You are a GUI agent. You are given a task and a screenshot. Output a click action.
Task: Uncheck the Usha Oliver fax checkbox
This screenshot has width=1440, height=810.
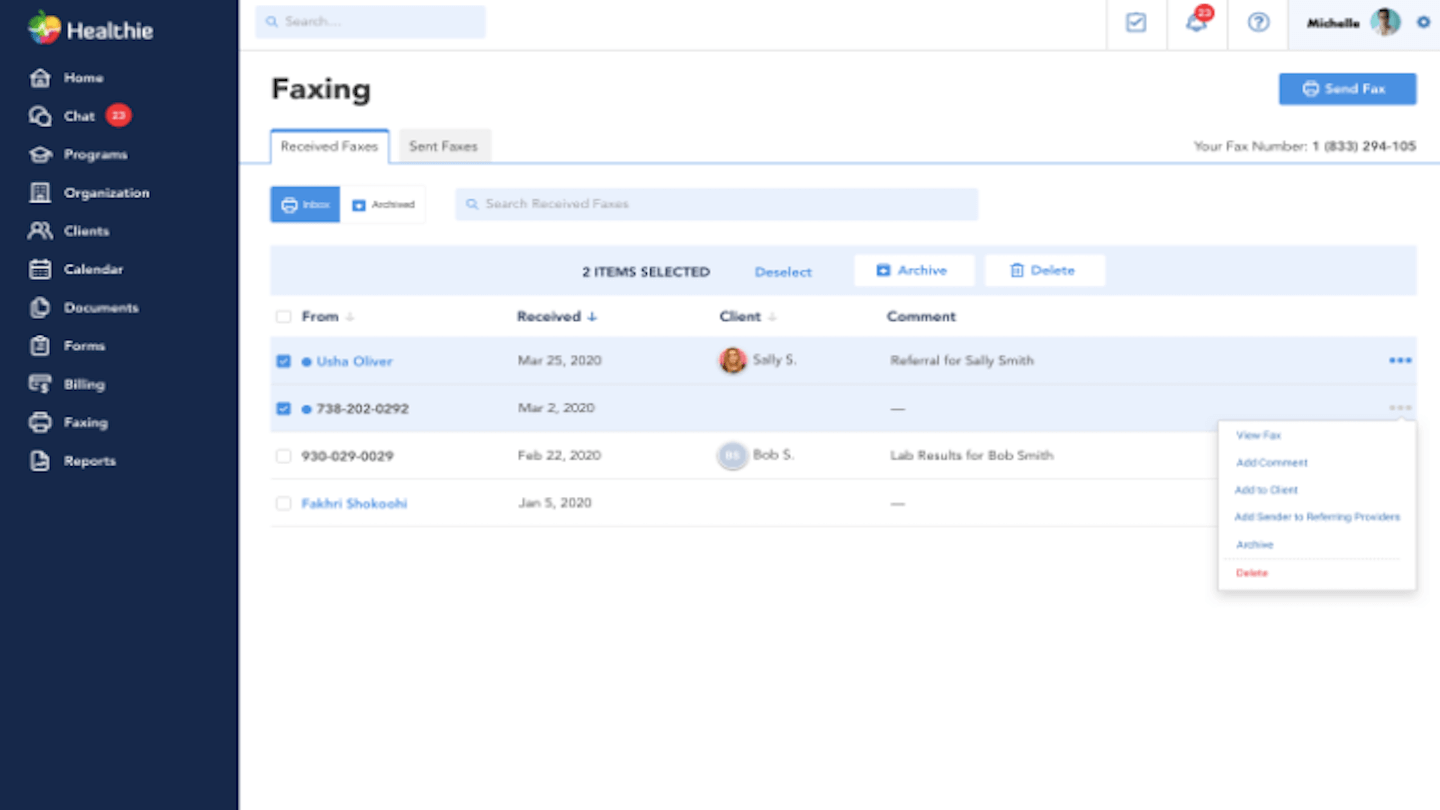[x=283, y=361]
